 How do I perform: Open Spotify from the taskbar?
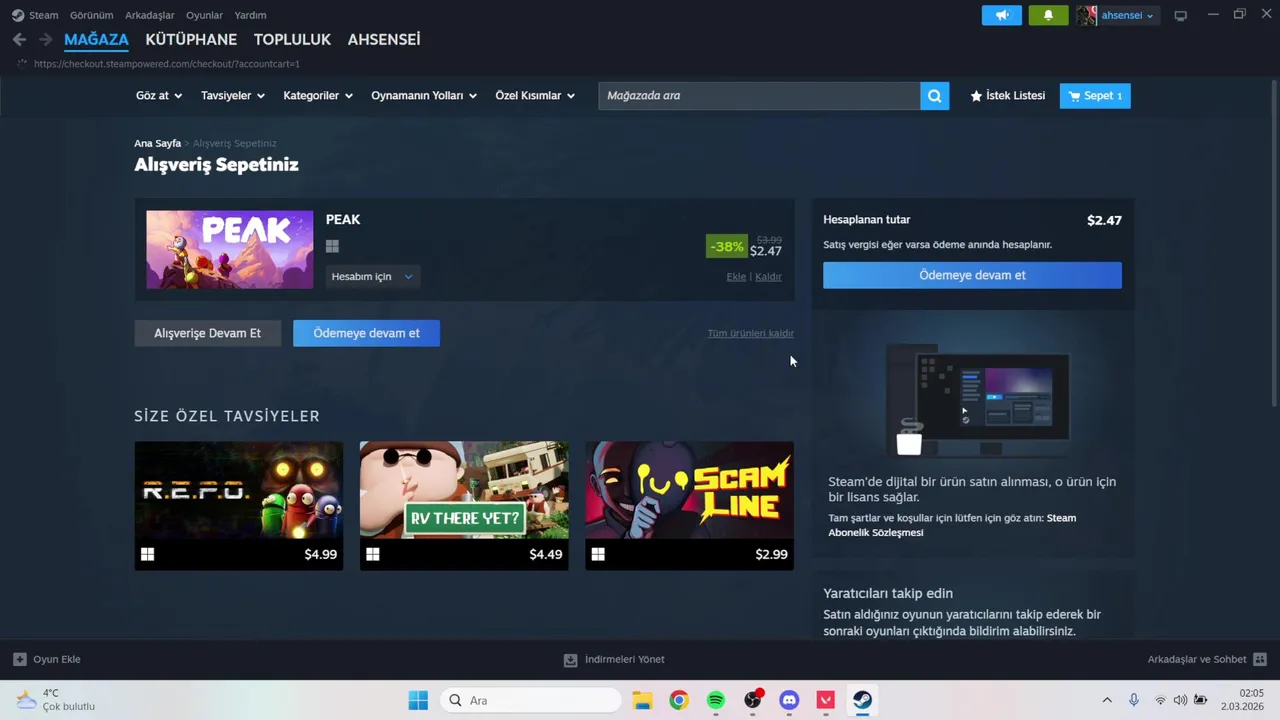[x=716, y=700]
